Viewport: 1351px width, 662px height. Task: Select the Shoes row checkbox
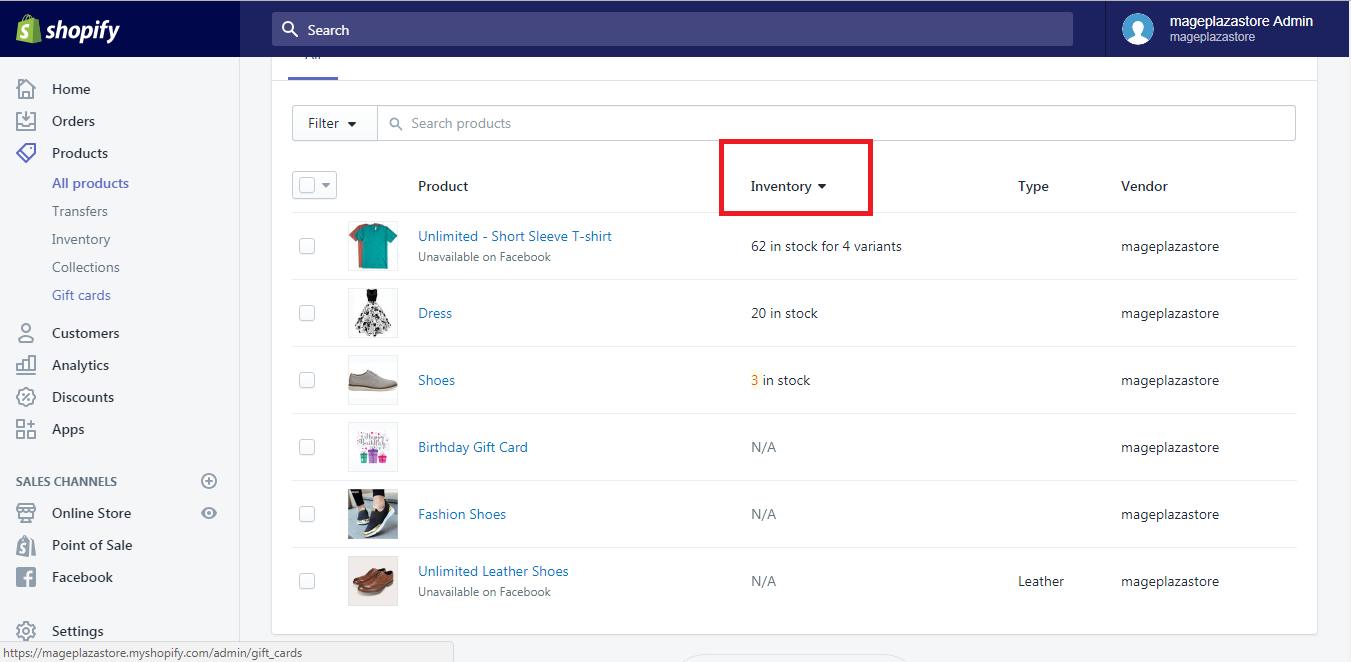pyautogui.click(x=307, y=380)
